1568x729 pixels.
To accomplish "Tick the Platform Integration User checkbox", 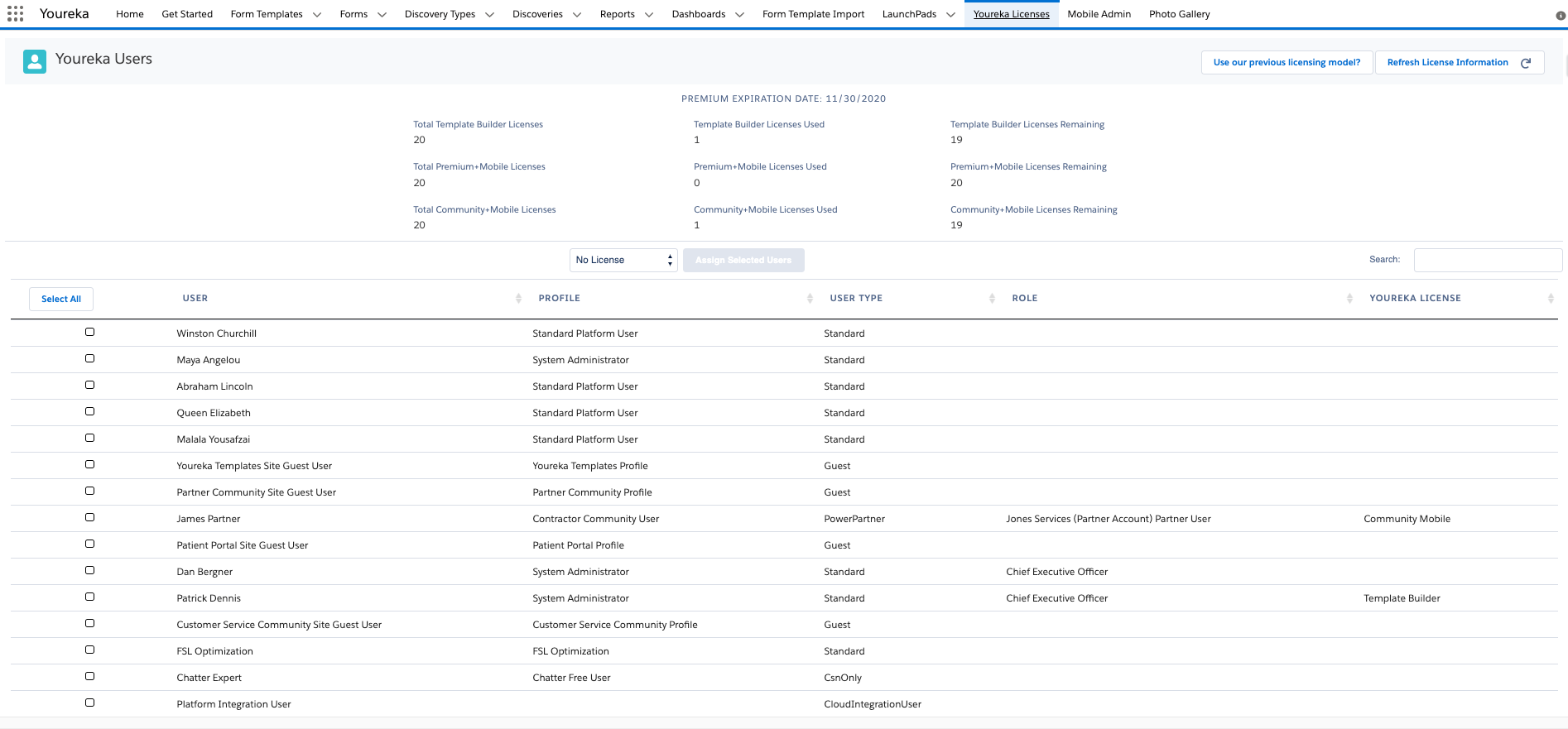I will click(x=89, y=703).
